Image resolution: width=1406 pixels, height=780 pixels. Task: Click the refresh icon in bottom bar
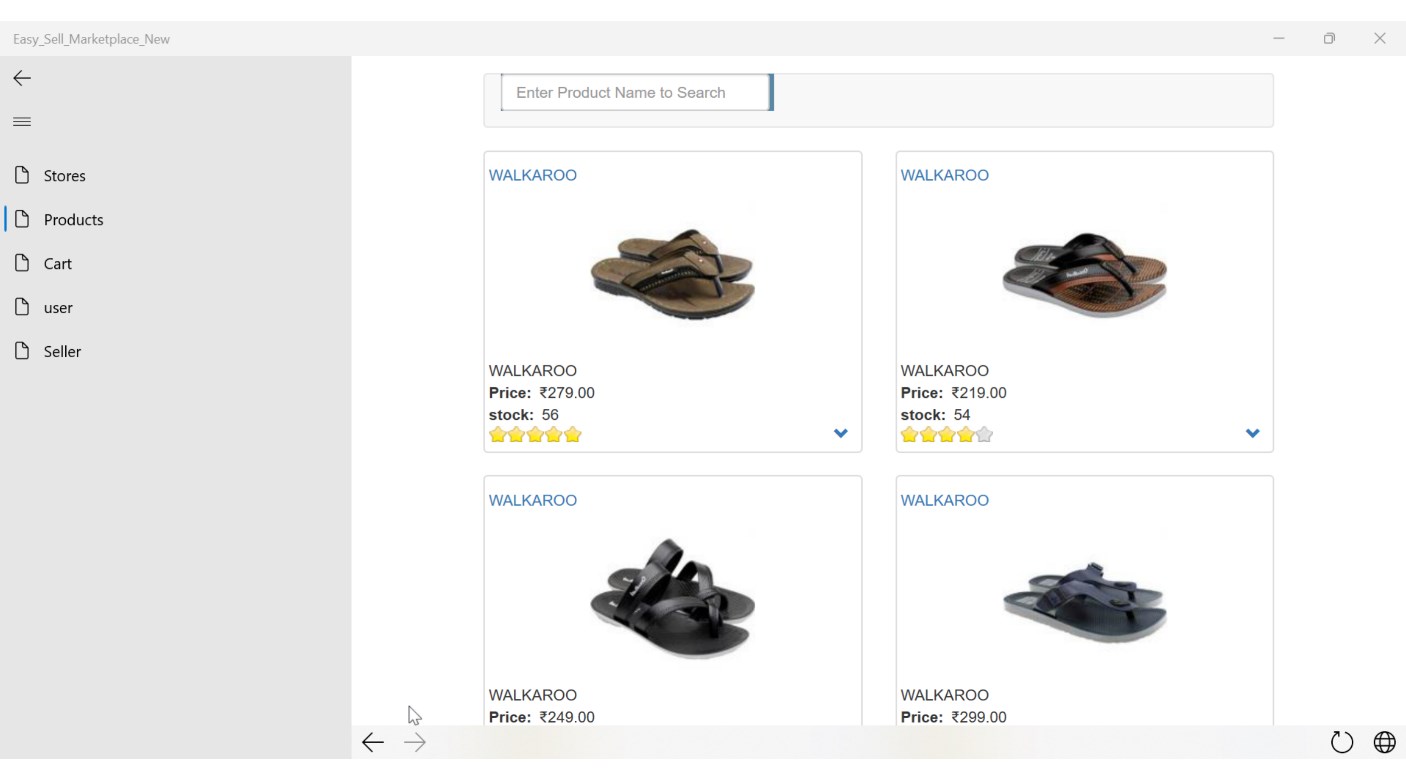[1341, 742]
